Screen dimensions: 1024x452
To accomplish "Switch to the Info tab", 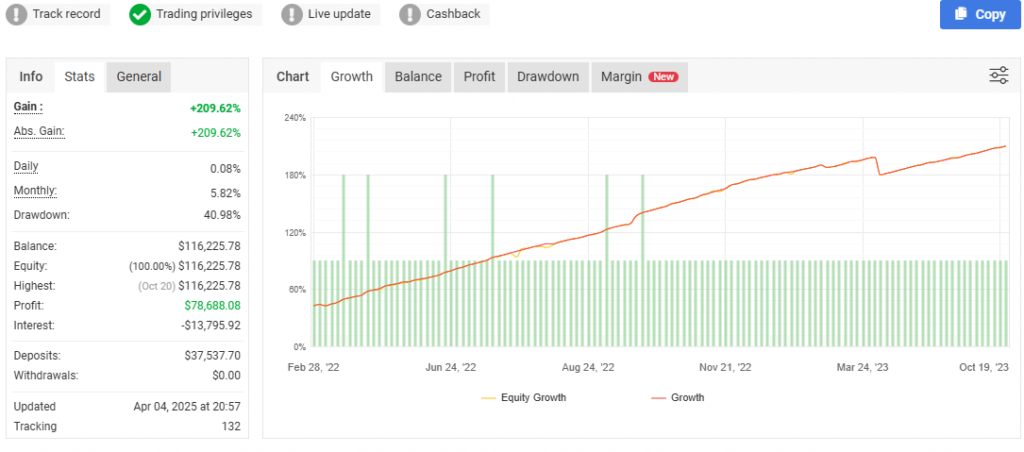I will pyautogui.click(x=31, y=77).
